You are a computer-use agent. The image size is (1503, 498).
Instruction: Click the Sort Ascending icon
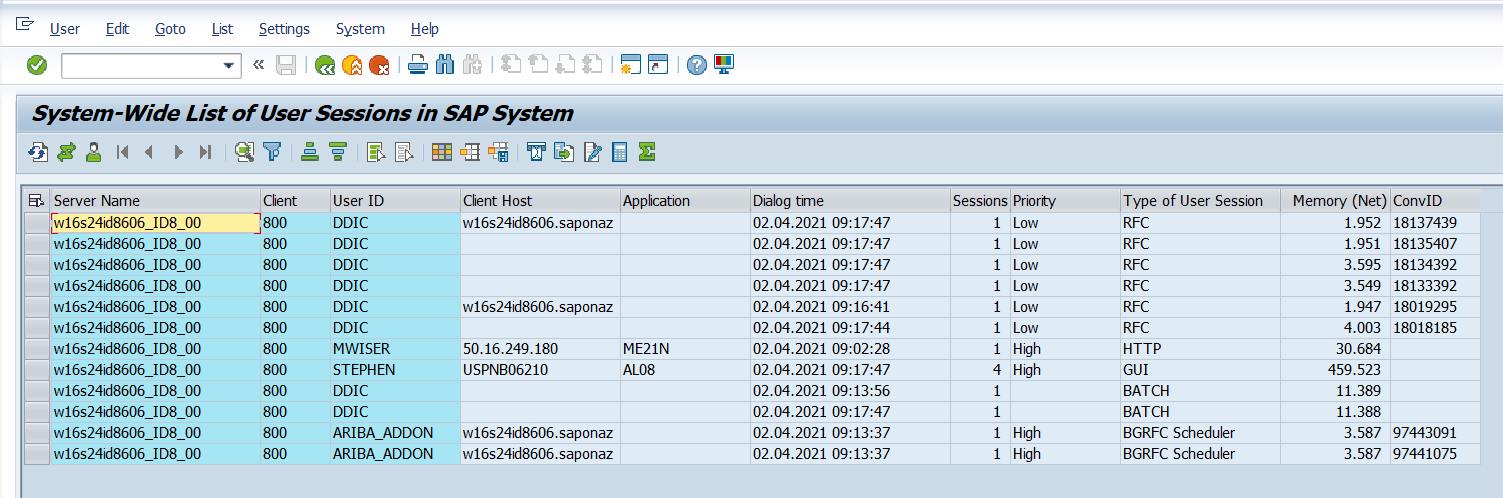(x=310, y=152)
